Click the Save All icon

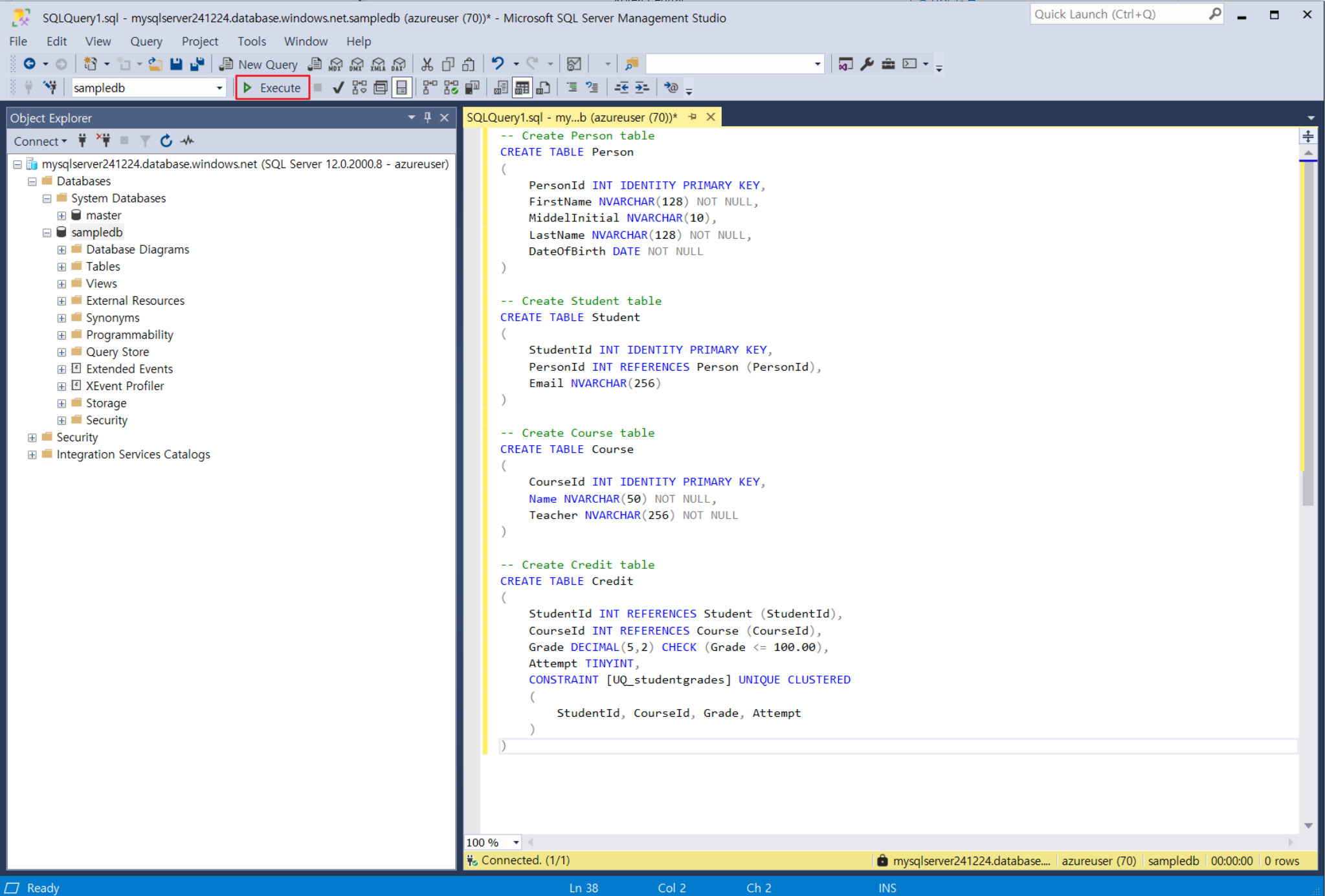point(197,64)
